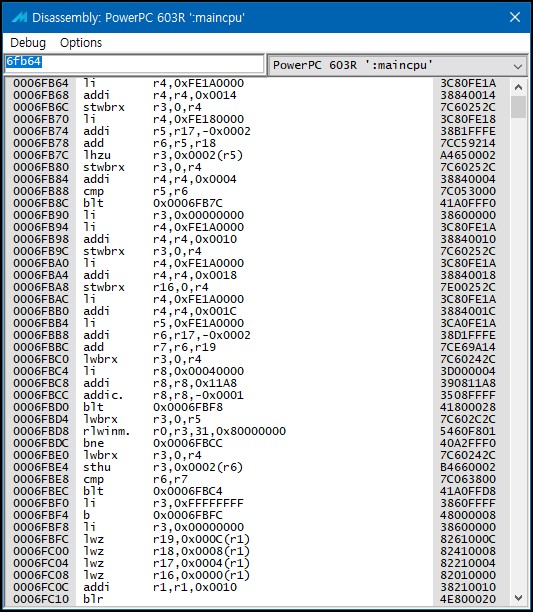
Task: Expand the PowerPC 603R ':maincpu' dropdown
Action: (x=397, y=65)
